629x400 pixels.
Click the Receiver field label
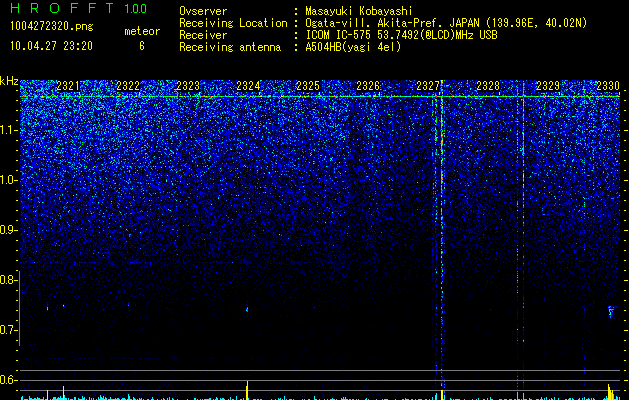pos(203,35)
